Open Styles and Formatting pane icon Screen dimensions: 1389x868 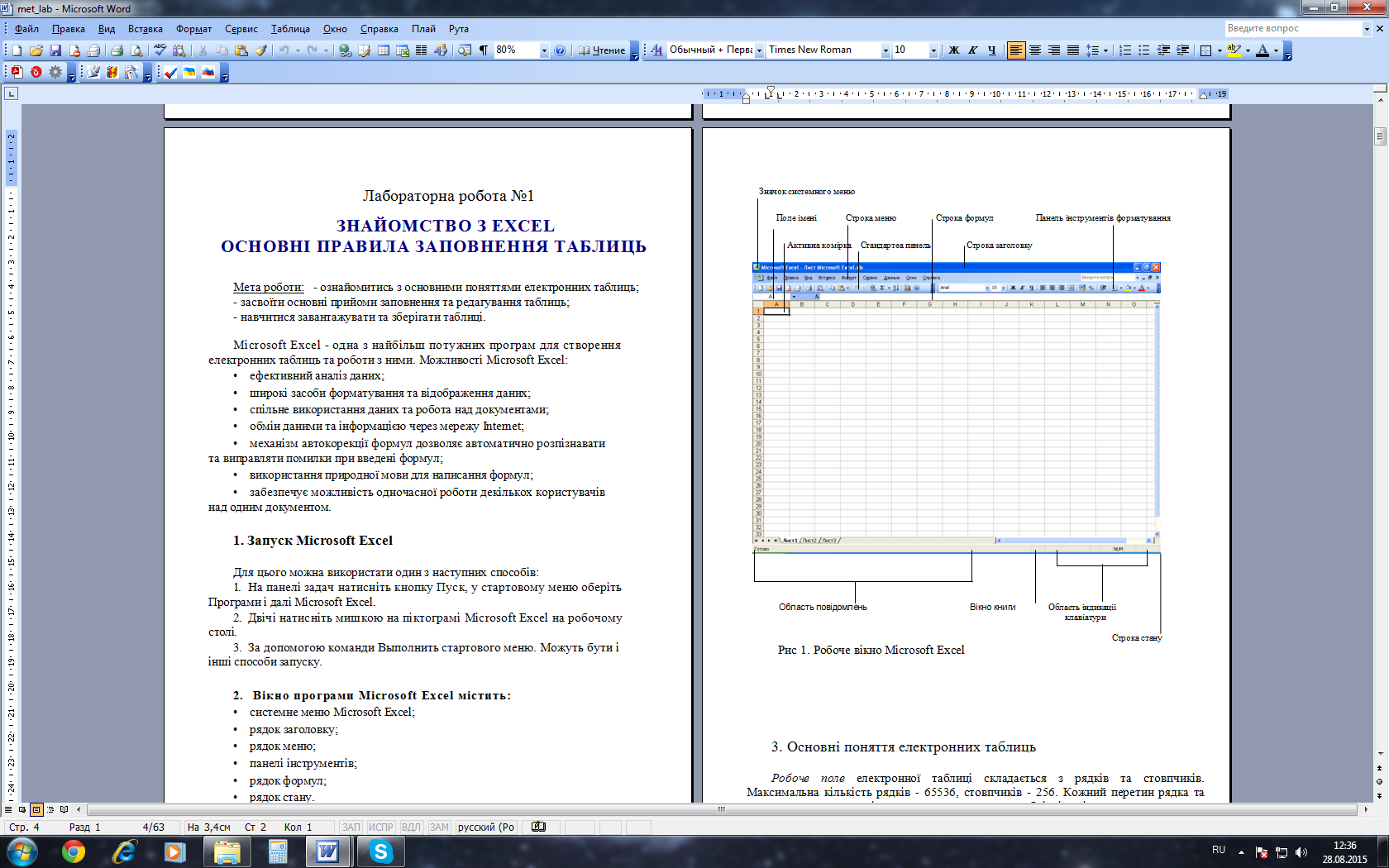pyautogui.click(x=656, y=50)
